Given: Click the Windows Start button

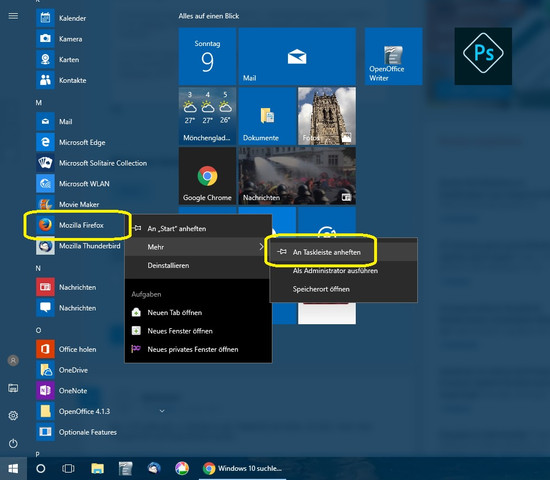Looking at the screenshot, I should click(x=13, y=468).
